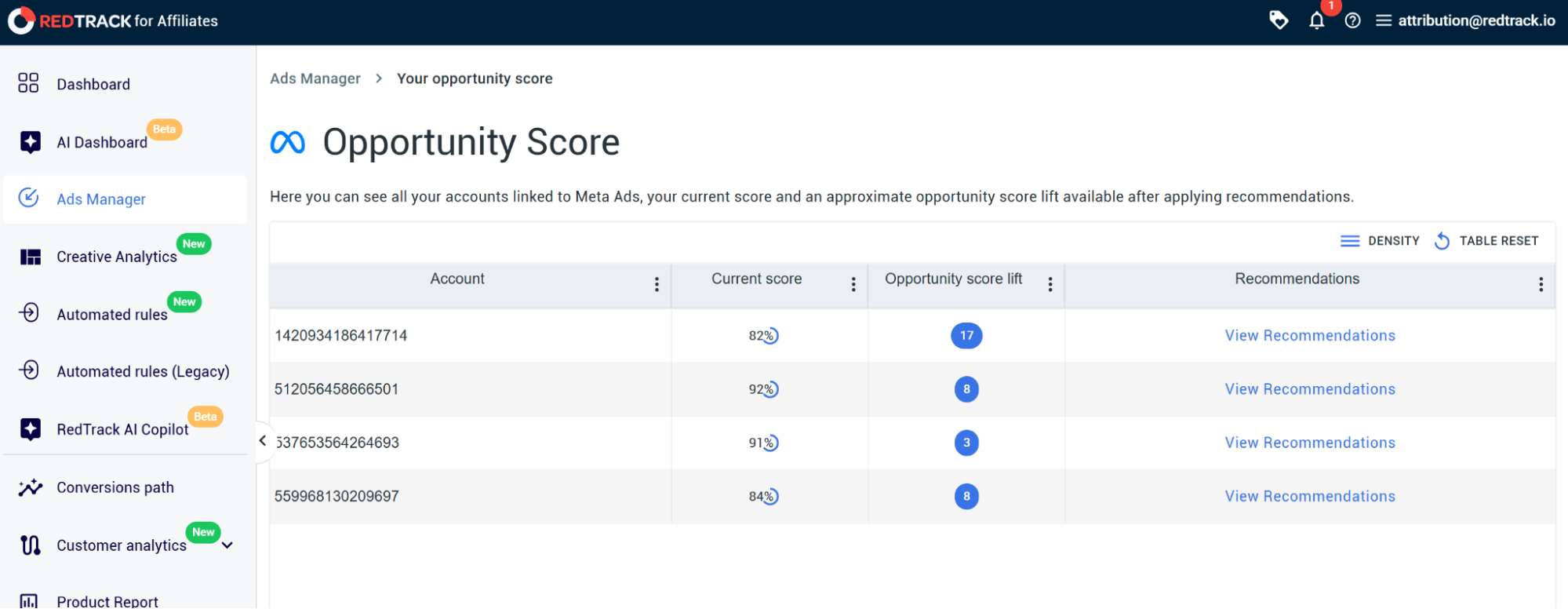Select account 1420934186417714 cell

click(x=470, y=336)
